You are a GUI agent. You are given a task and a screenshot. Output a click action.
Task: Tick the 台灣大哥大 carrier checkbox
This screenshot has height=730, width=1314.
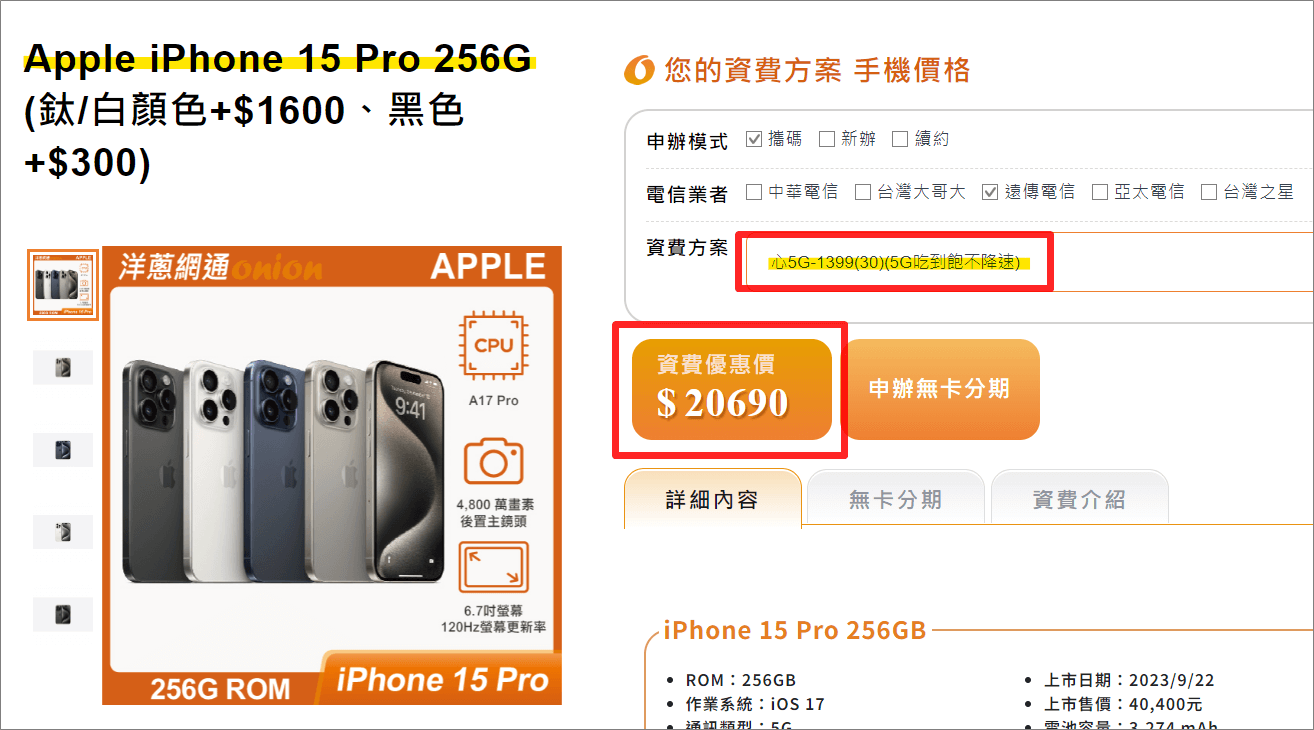click(863, 192)
